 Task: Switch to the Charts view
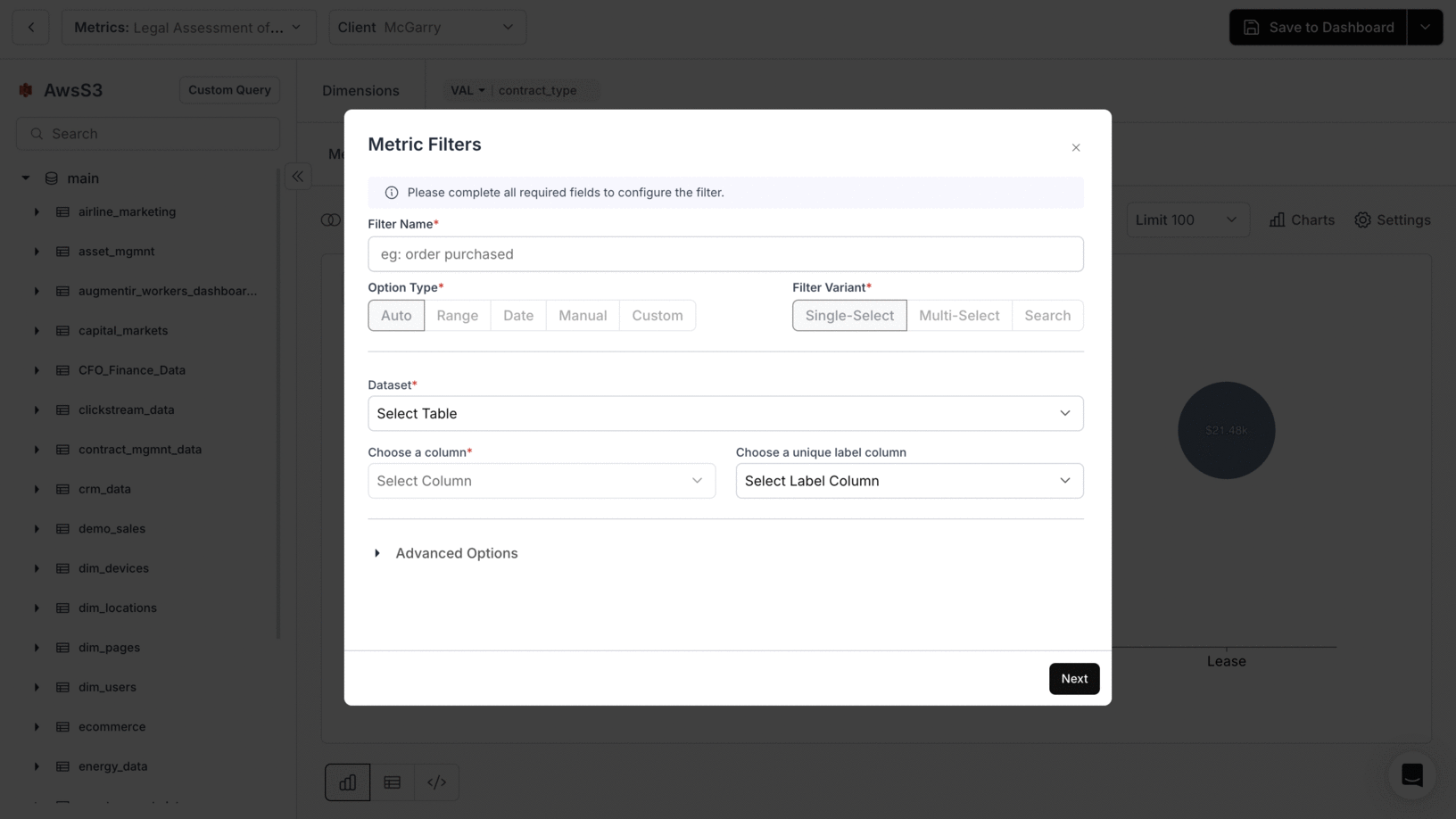pyautogui.click(x=1301, y=219)
